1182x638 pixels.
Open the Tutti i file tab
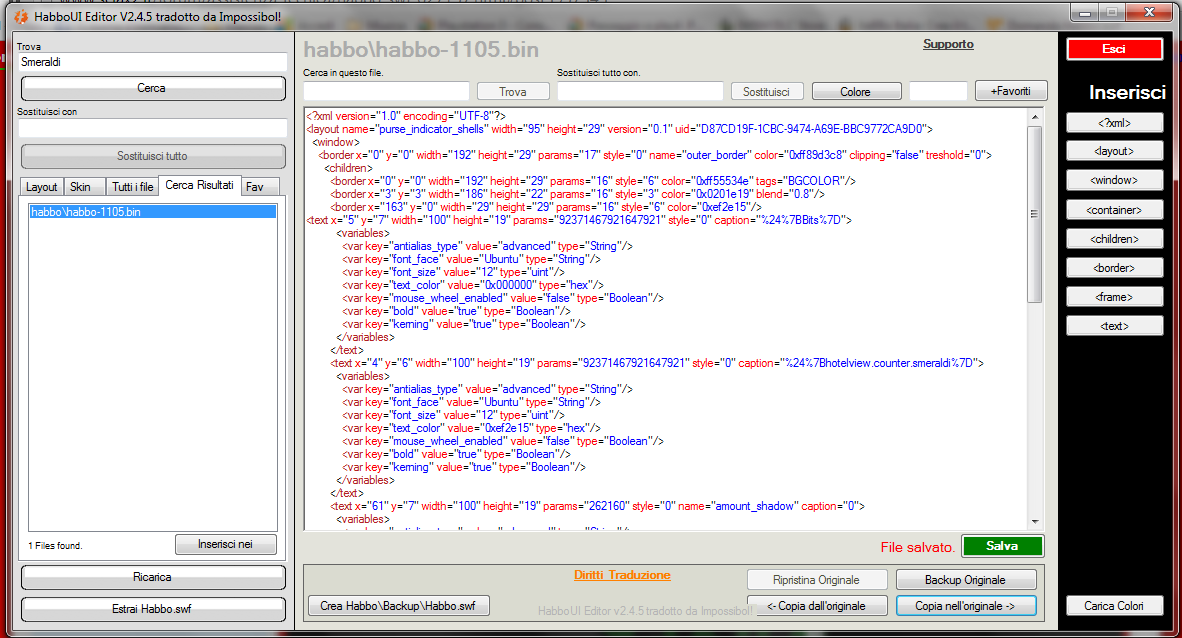(132, 186)
